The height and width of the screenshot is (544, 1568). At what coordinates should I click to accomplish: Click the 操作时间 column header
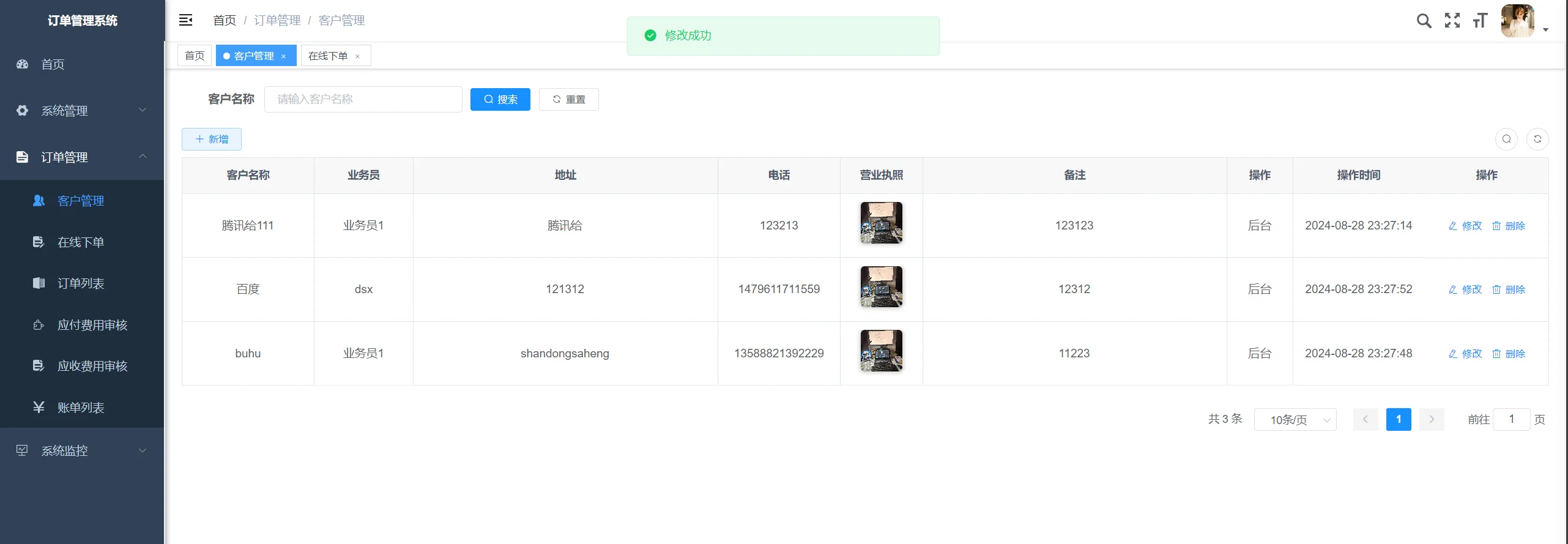tap(1359, 175)
